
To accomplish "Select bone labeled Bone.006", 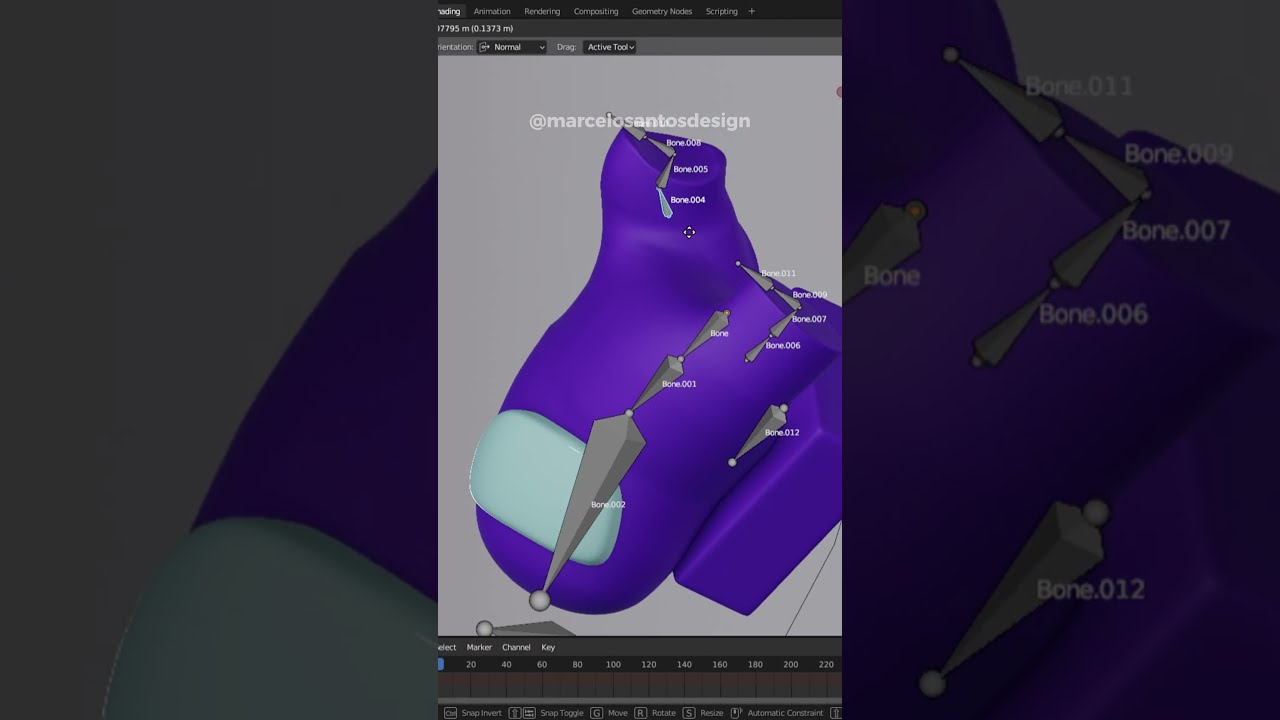I will point(757,348).
